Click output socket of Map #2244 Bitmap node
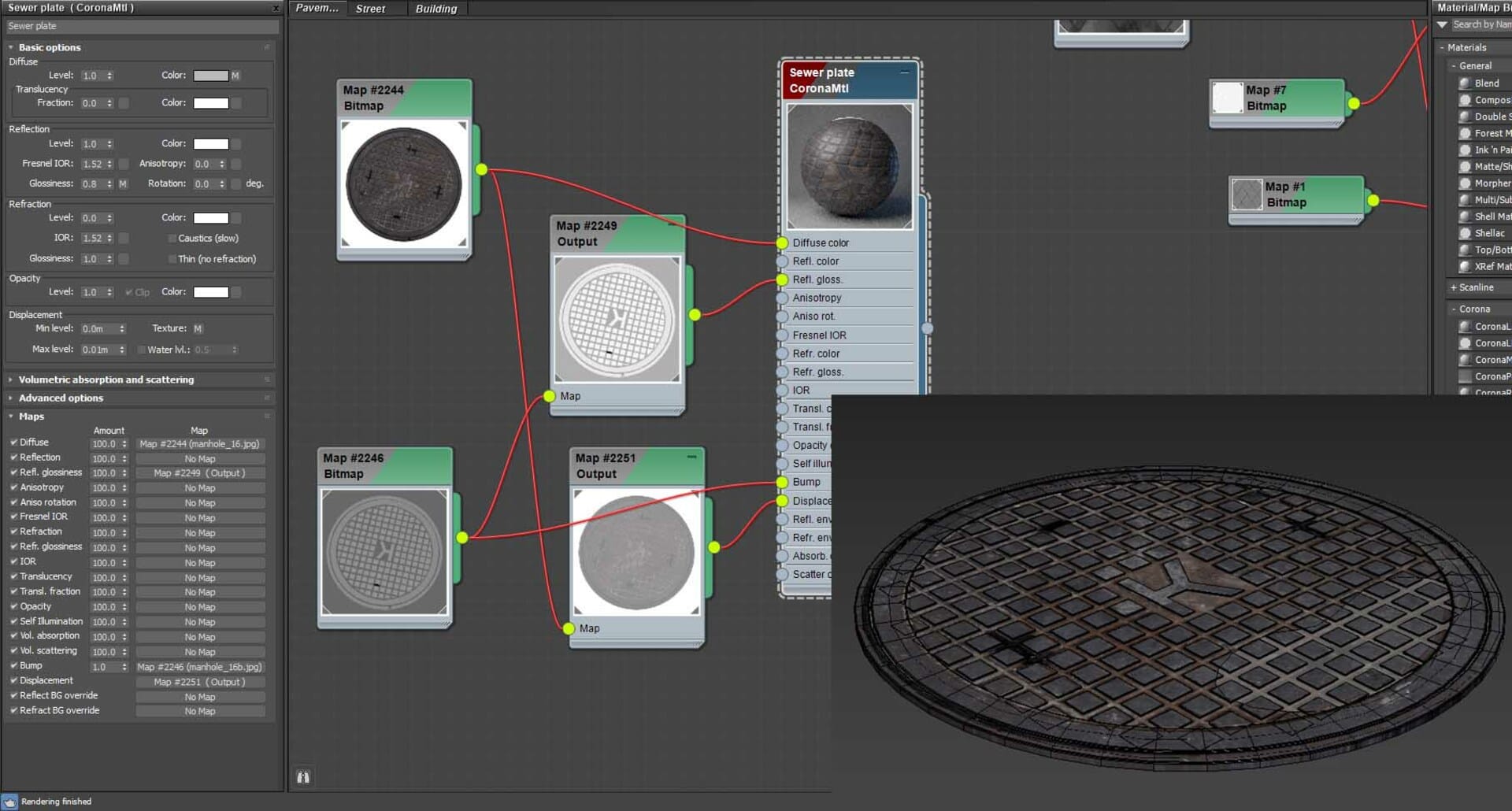The height and width of the screenshot is (811, 1512). pos(481,169)
